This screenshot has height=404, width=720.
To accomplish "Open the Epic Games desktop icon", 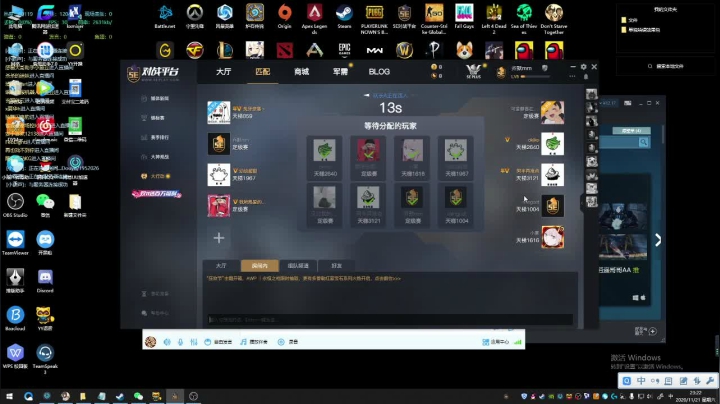I will tap(344, 50).
